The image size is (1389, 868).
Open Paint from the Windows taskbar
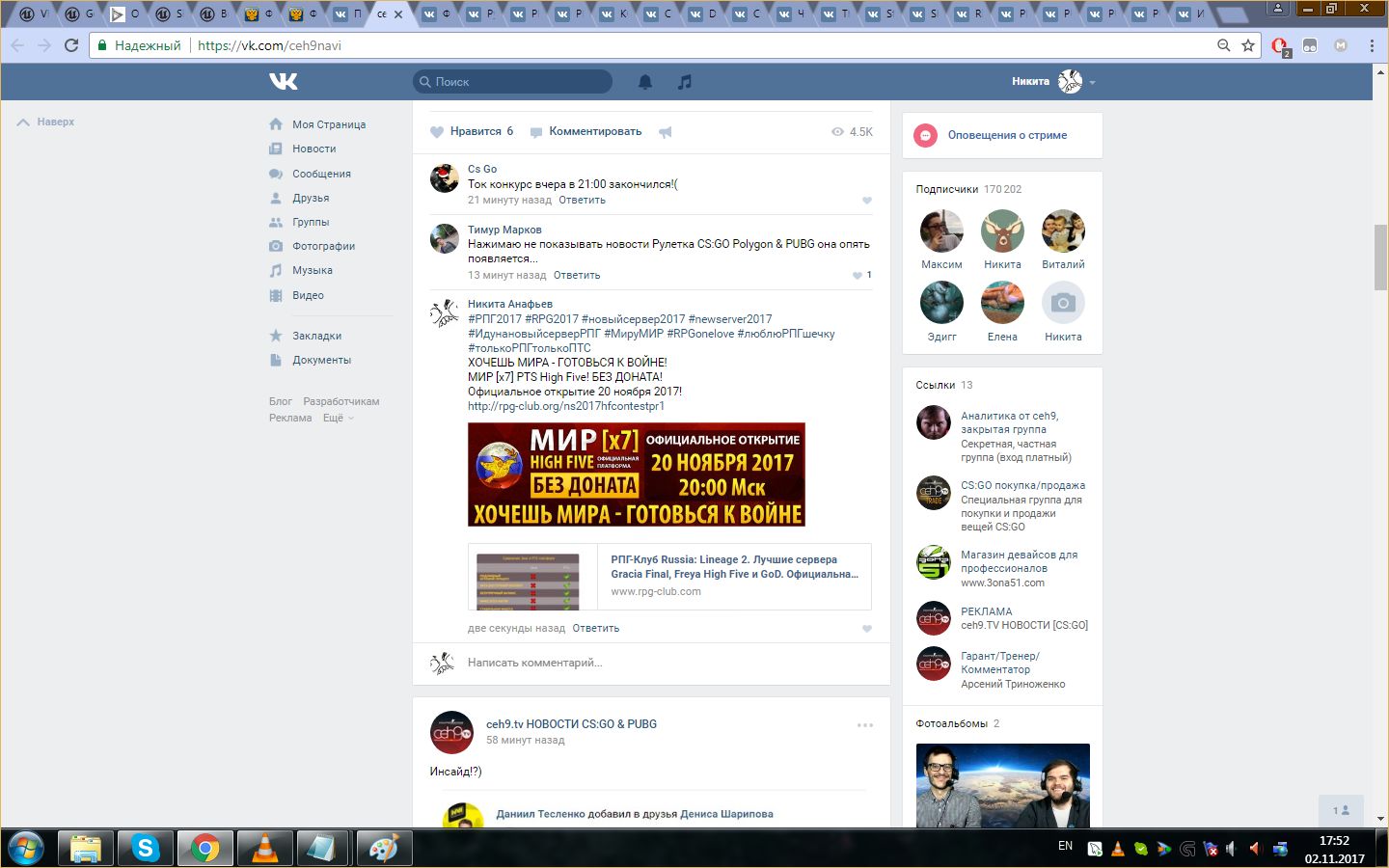click(383, 848)
